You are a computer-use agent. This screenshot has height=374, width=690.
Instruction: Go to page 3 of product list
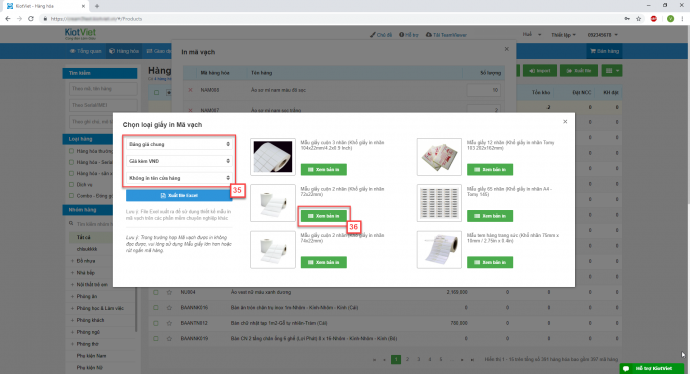pyautogui.click(x=418, y=359)
